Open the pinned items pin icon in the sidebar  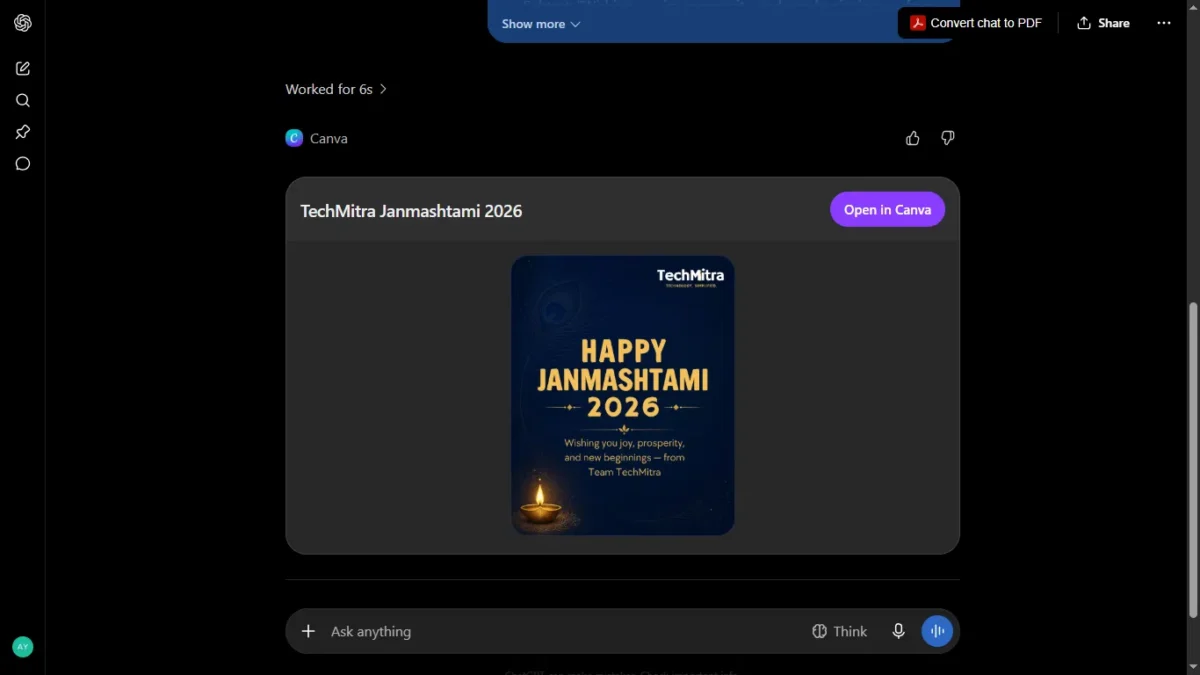(23, 132)
